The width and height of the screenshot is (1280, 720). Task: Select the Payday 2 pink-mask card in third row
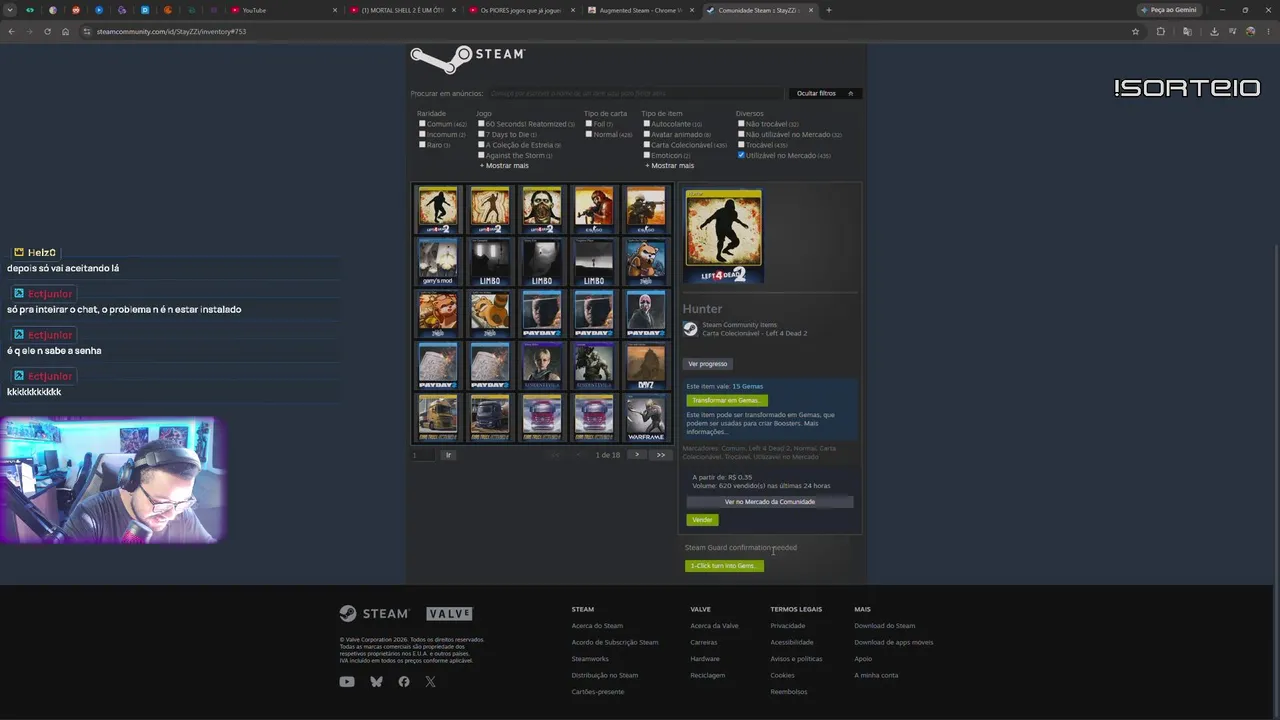[645, 313]
